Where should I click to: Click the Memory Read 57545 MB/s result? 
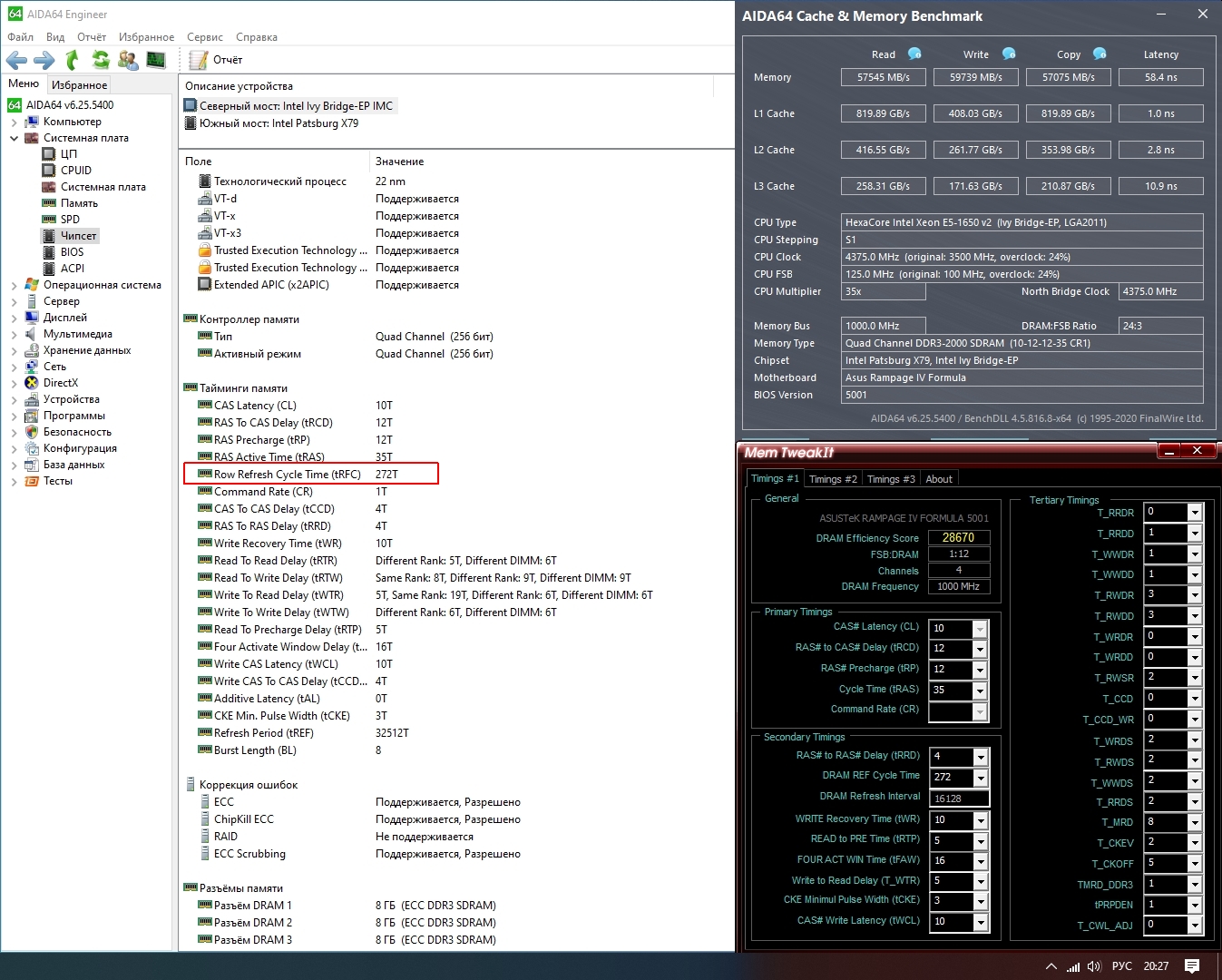tap(884, 77)
